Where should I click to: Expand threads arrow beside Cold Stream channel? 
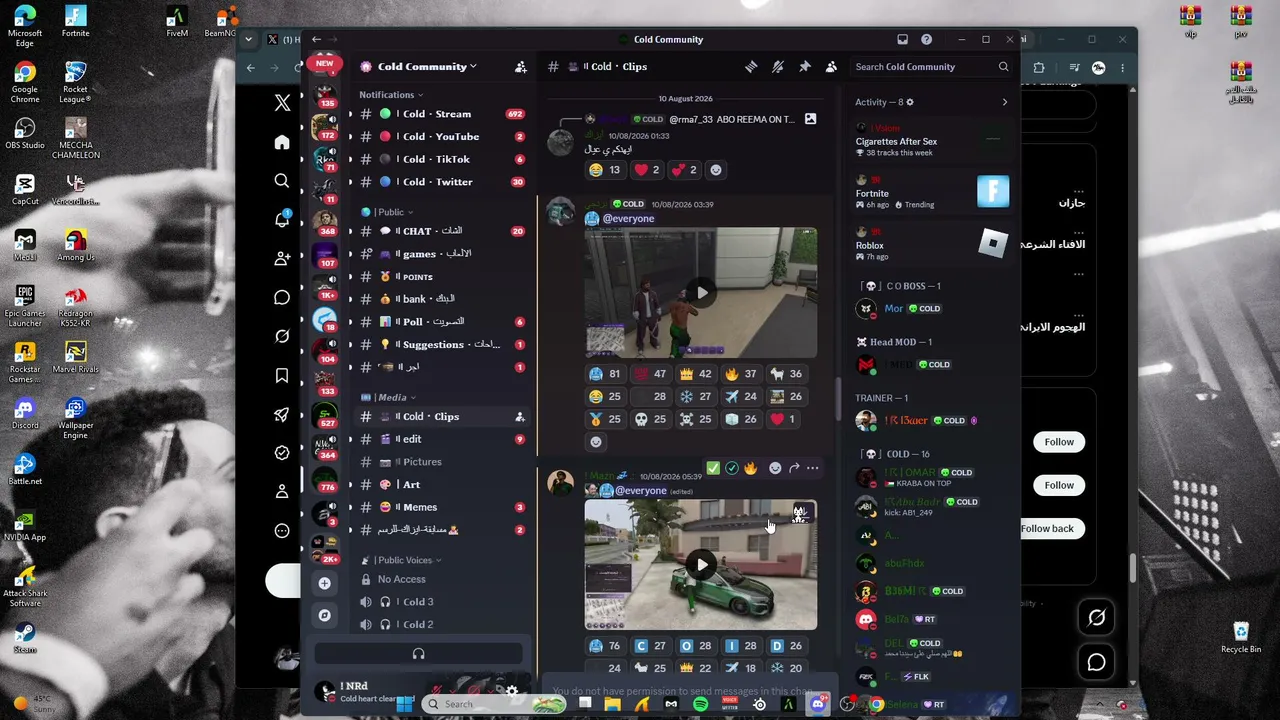350,114
